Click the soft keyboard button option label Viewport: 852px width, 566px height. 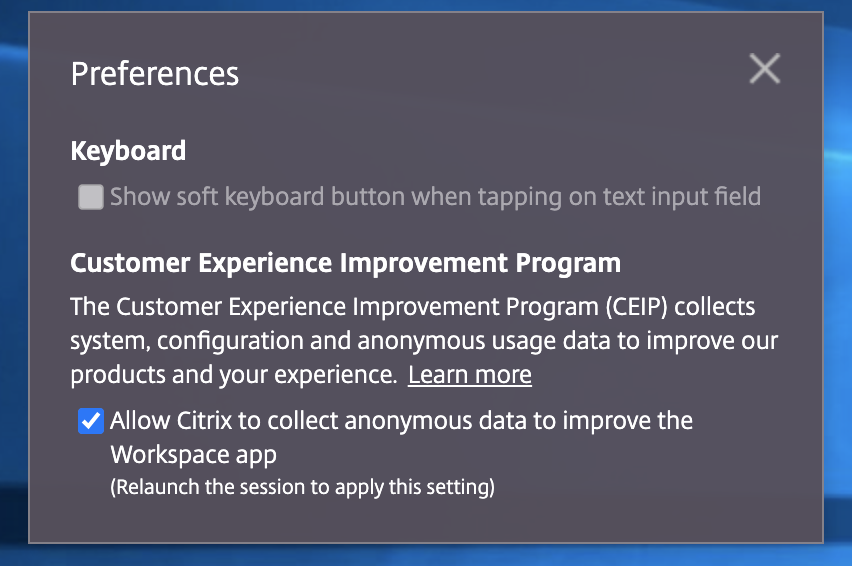[x=435, y=197]
